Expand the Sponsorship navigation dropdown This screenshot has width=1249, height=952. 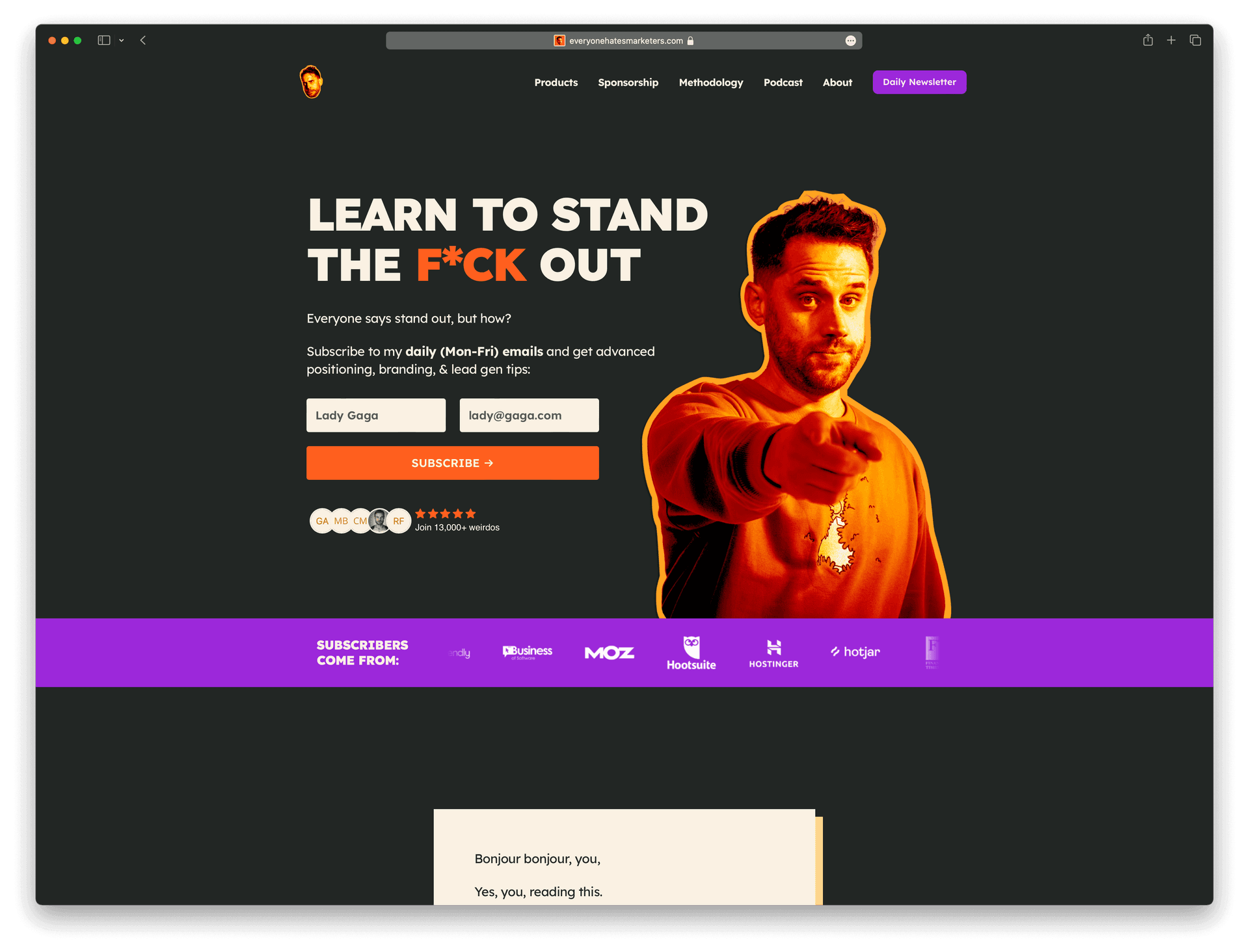pyautogui.click(x=628, y=82)
